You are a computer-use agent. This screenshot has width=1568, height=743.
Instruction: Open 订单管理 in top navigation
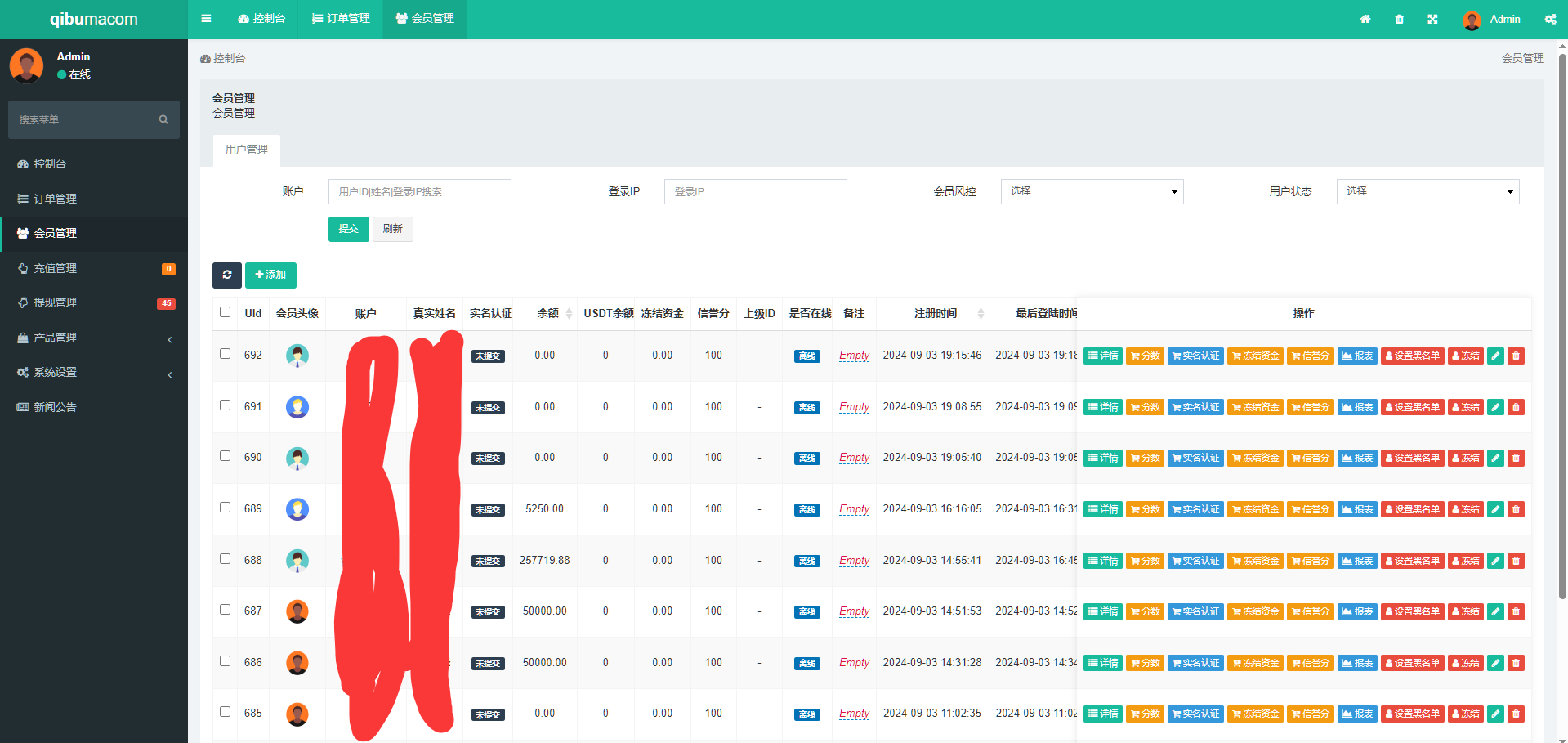[341, 19]
